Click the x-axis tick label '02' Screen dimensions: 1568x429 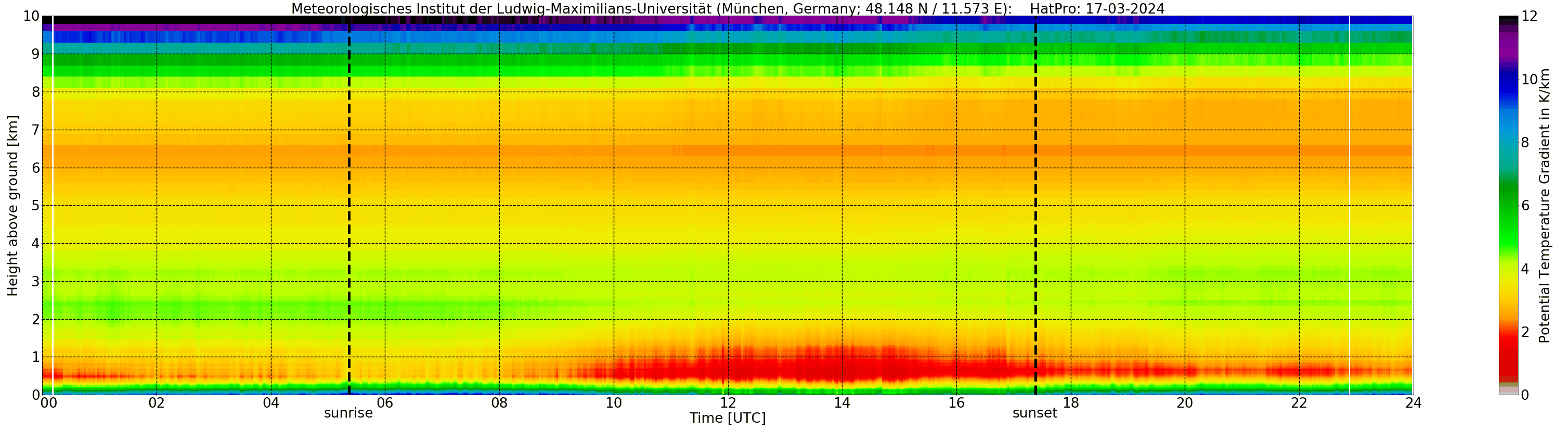click(x=157, y=403)
